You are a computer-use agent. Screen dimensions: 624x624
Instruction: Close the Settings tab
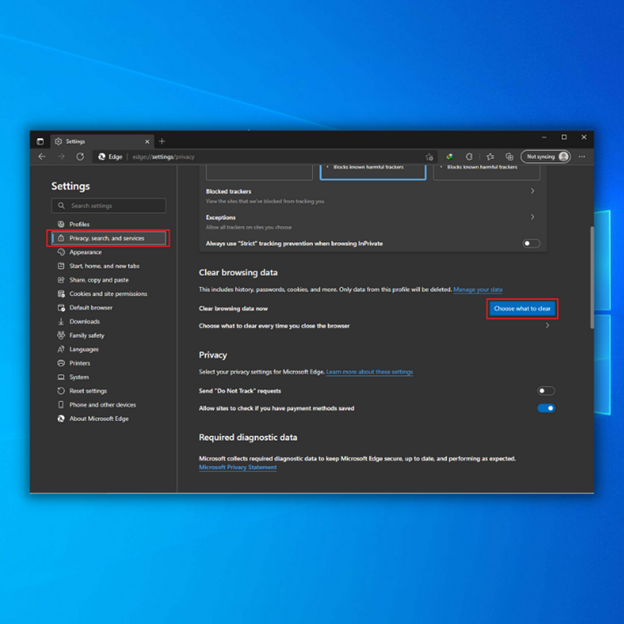coord(147,142)
